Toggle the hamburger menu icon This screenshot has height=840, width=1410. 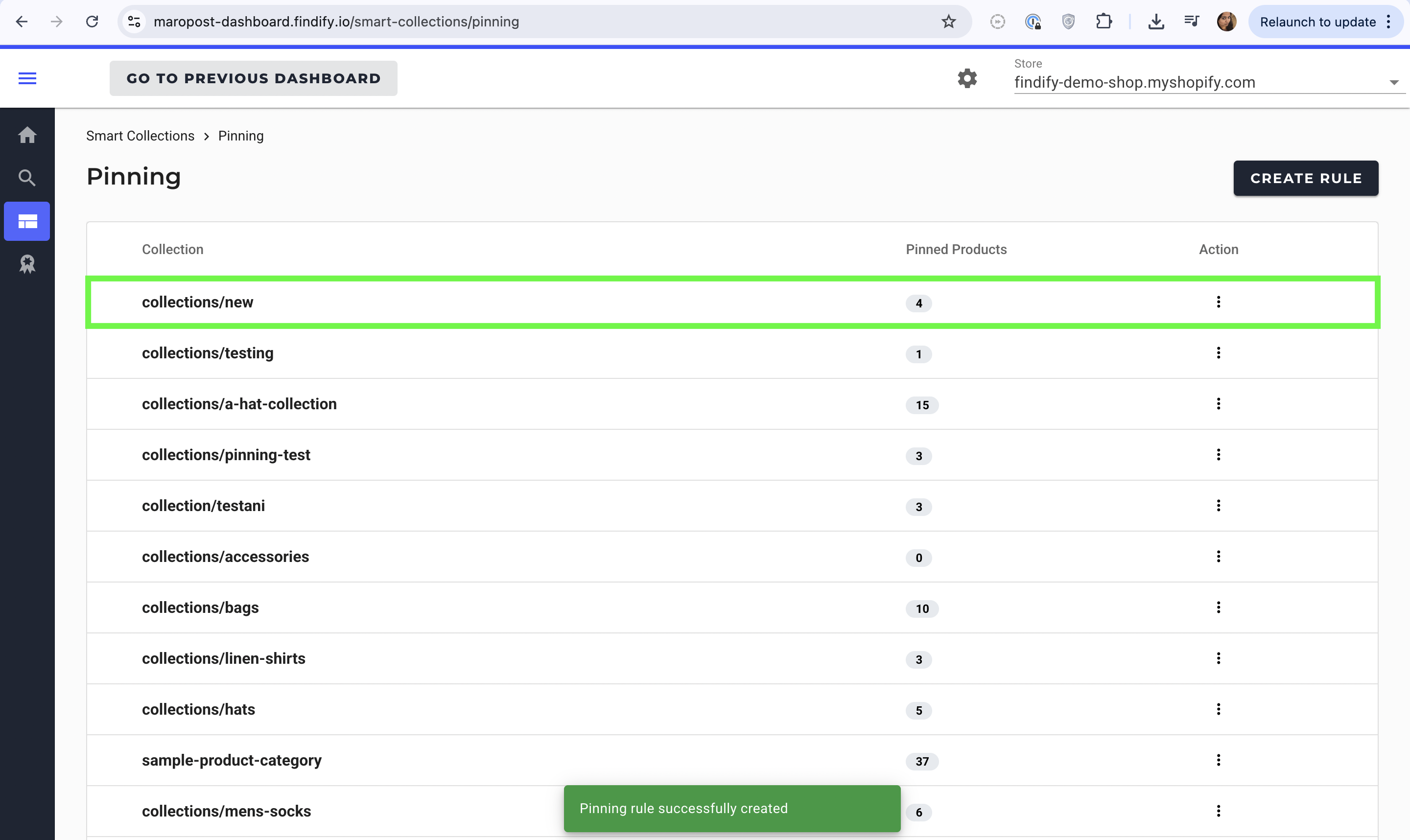(27, 78)
